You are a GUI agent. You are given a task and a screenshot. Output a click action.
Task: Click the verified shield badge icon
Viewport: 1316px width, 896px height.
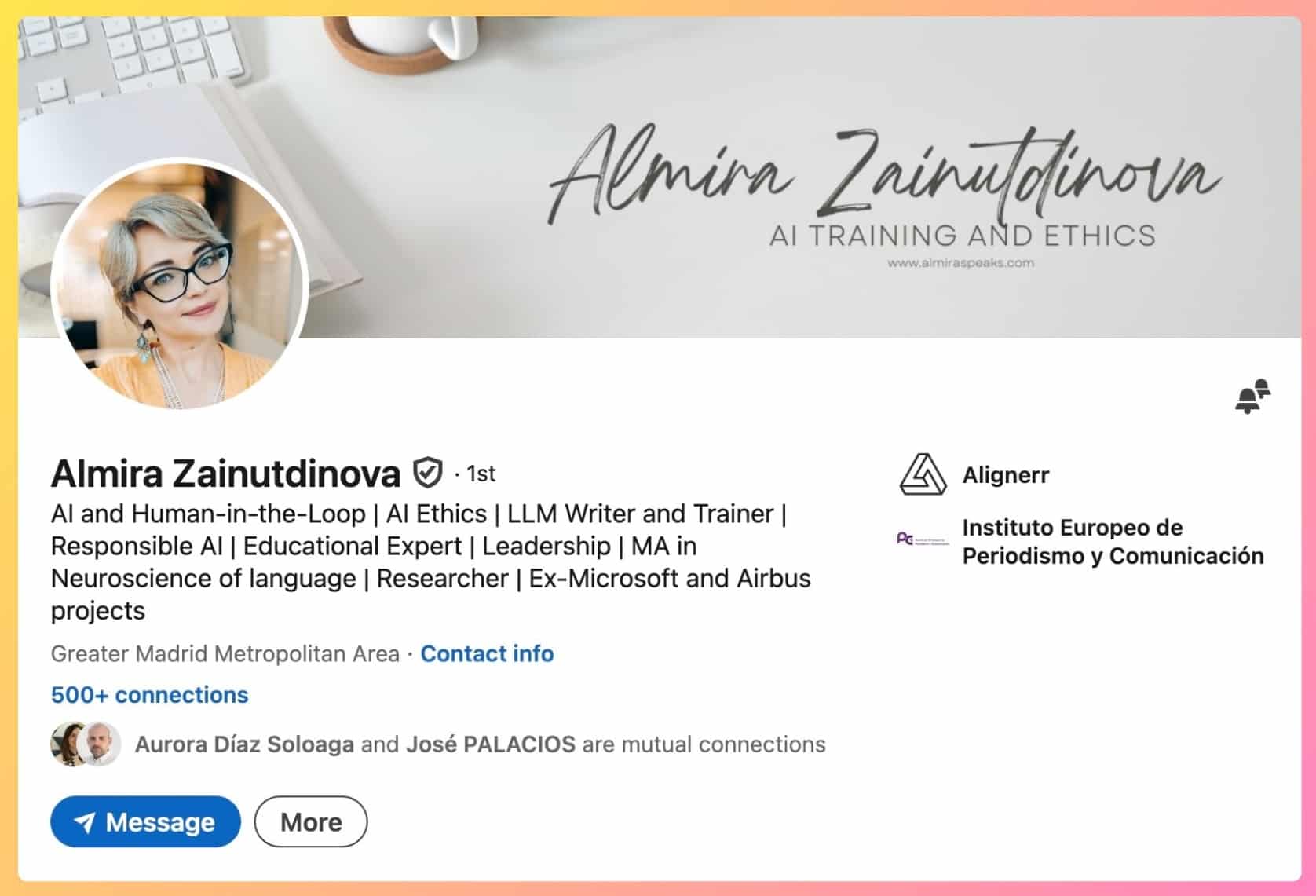coord(427,473)
